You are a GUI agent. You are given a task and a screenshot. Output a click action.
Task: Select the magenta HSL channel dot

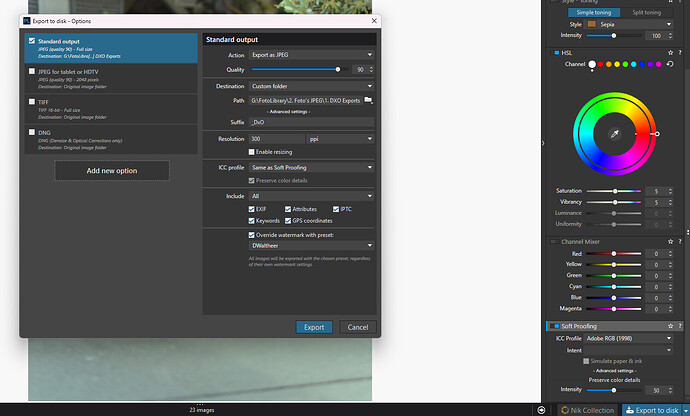tap(659, 64)
